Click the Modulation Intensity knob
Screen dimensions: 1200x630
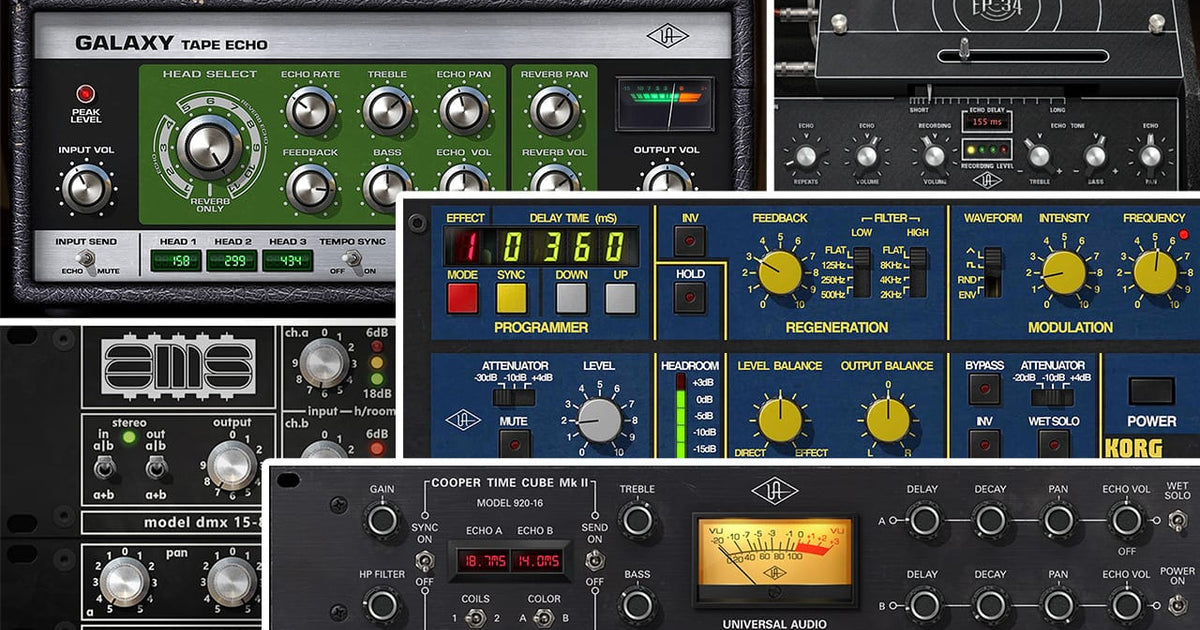coord(1063,272)
